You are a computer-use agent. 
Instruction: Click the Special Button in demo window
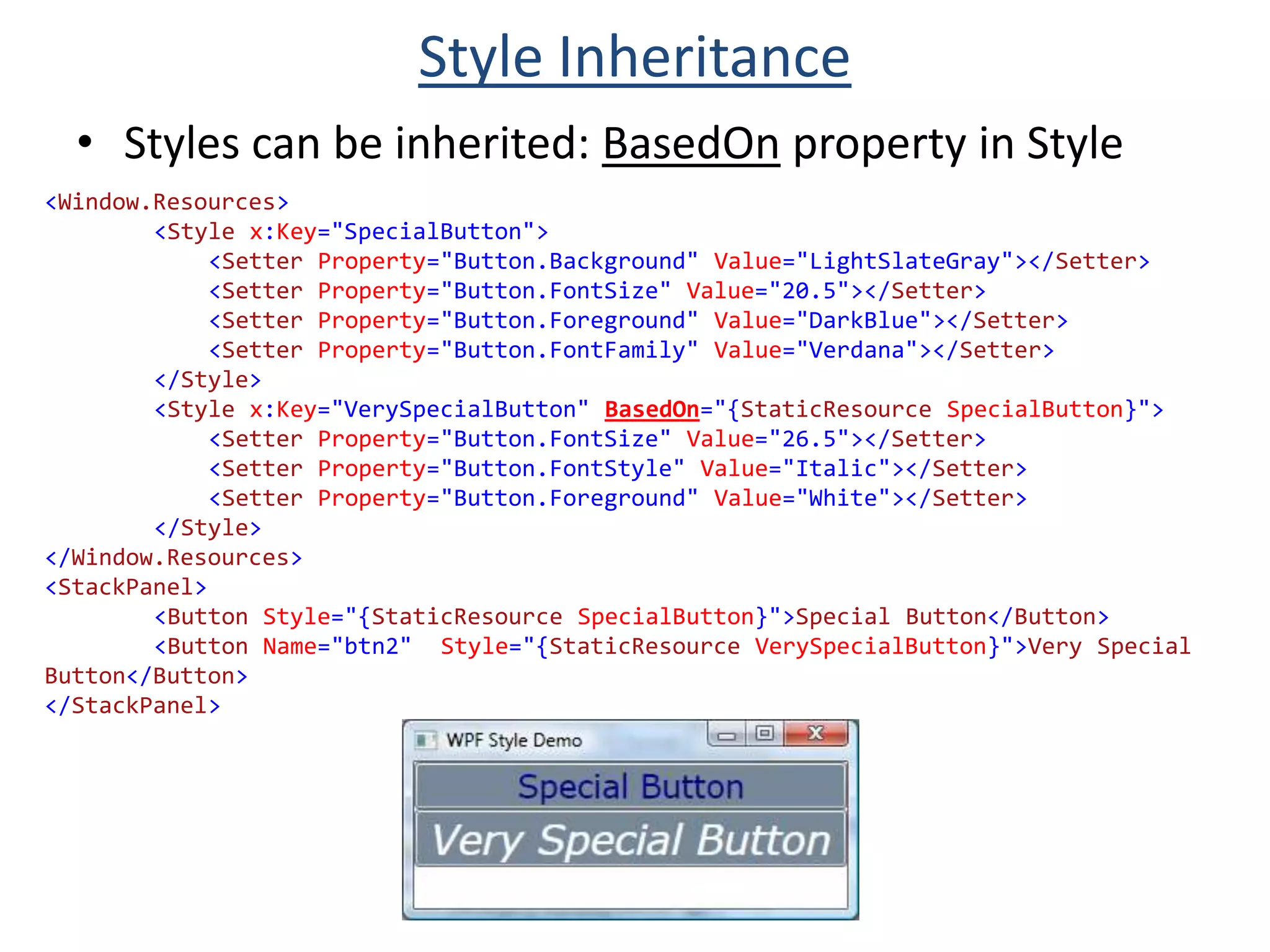[630, 787]
